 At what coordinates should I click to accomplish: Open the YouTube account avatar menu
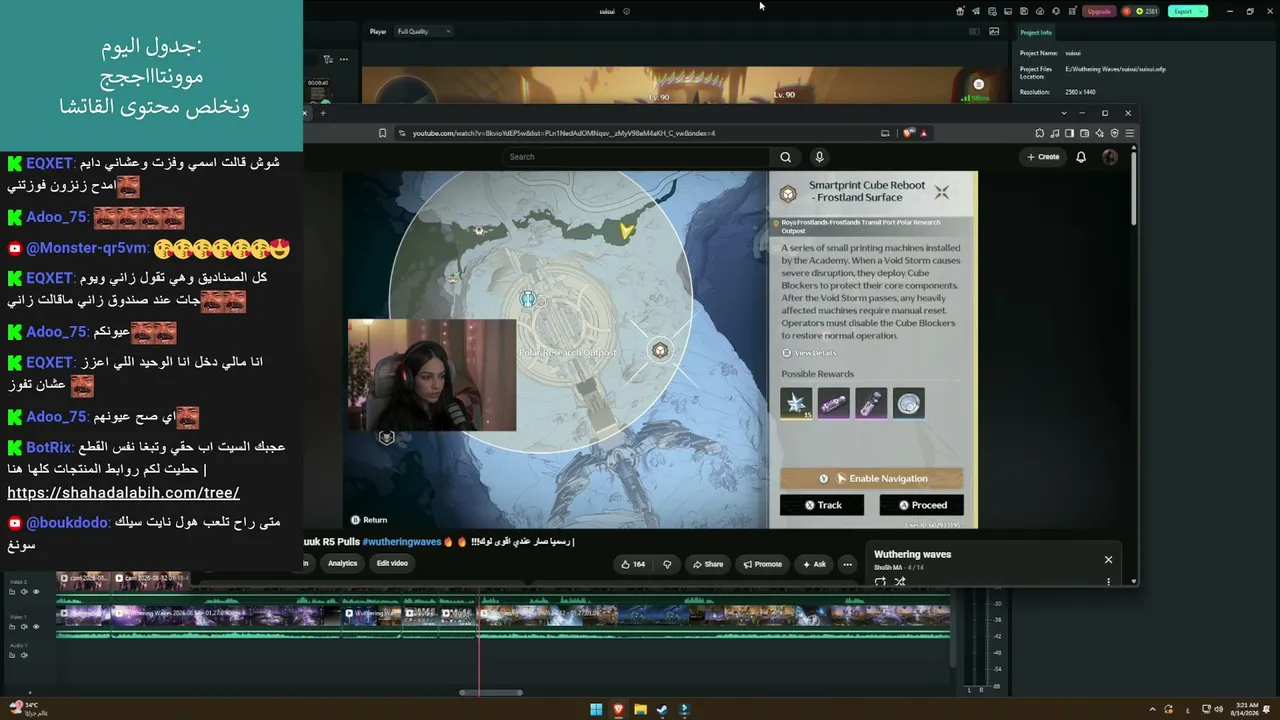coord(1110,157)
